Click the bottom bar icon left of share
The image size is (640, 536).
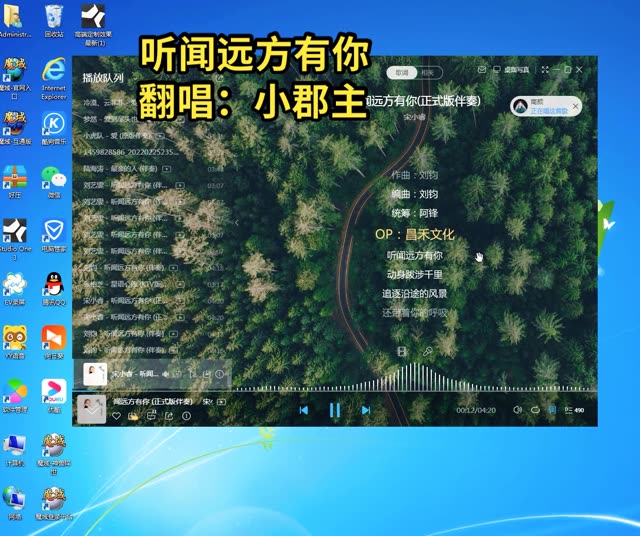(x=151, y=416)
